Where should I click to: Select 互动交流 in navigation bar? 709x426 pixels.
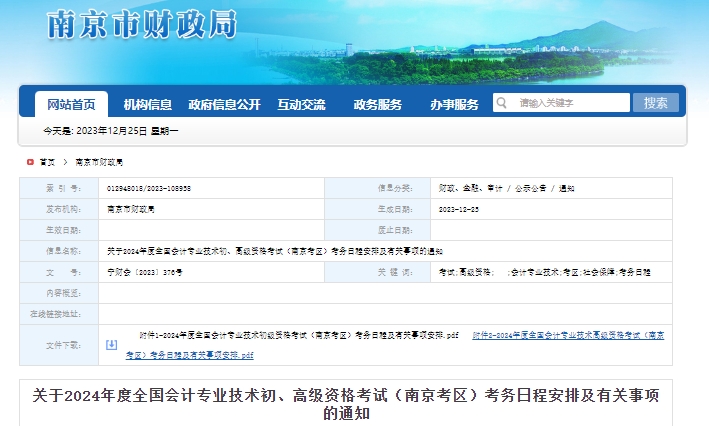(x=301, y=105)
